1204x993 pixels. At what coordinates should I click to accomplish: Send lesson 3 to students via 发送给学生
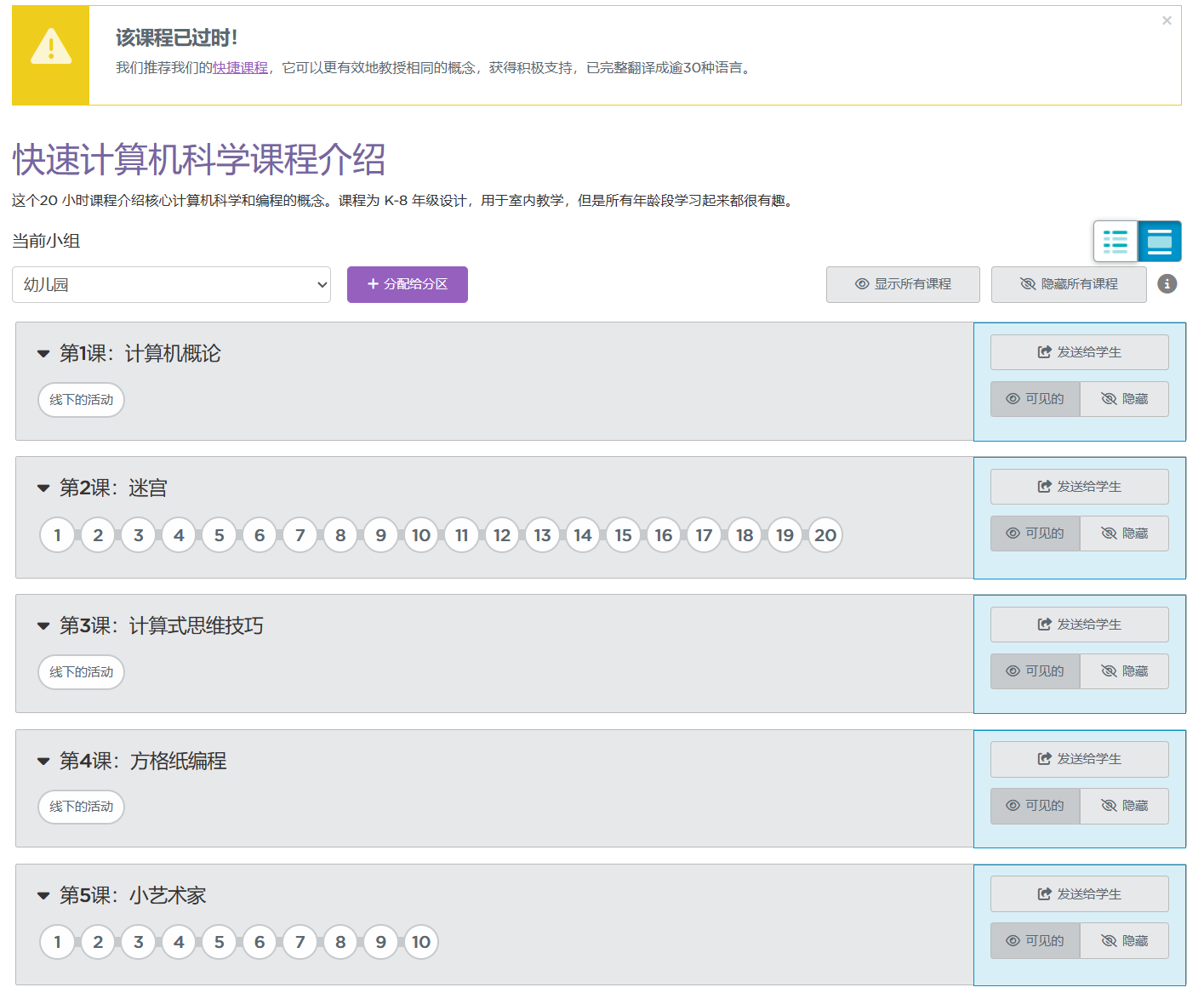[1079, 625]
